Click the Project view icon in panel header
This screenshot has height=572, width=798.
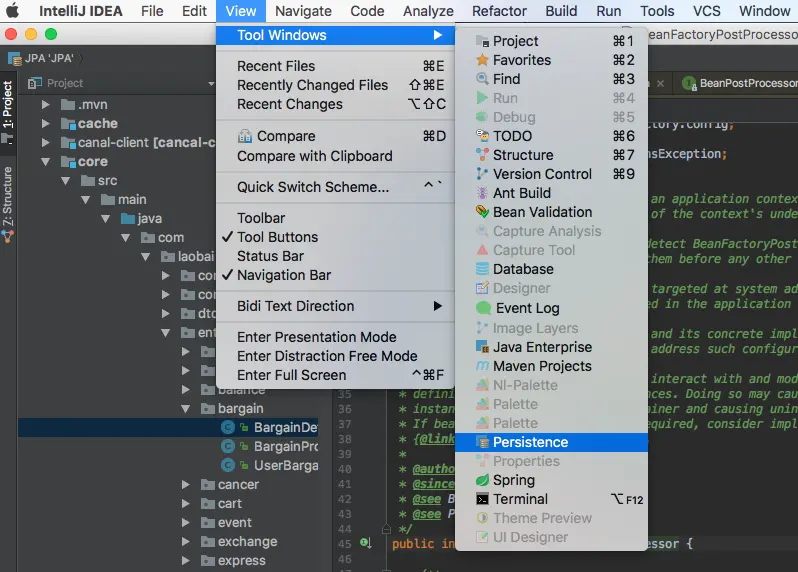tap(35, 83)
